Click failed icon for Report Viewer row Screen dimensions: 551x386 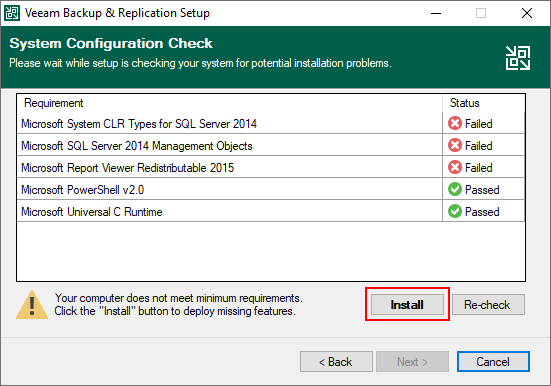coord(455,167)
